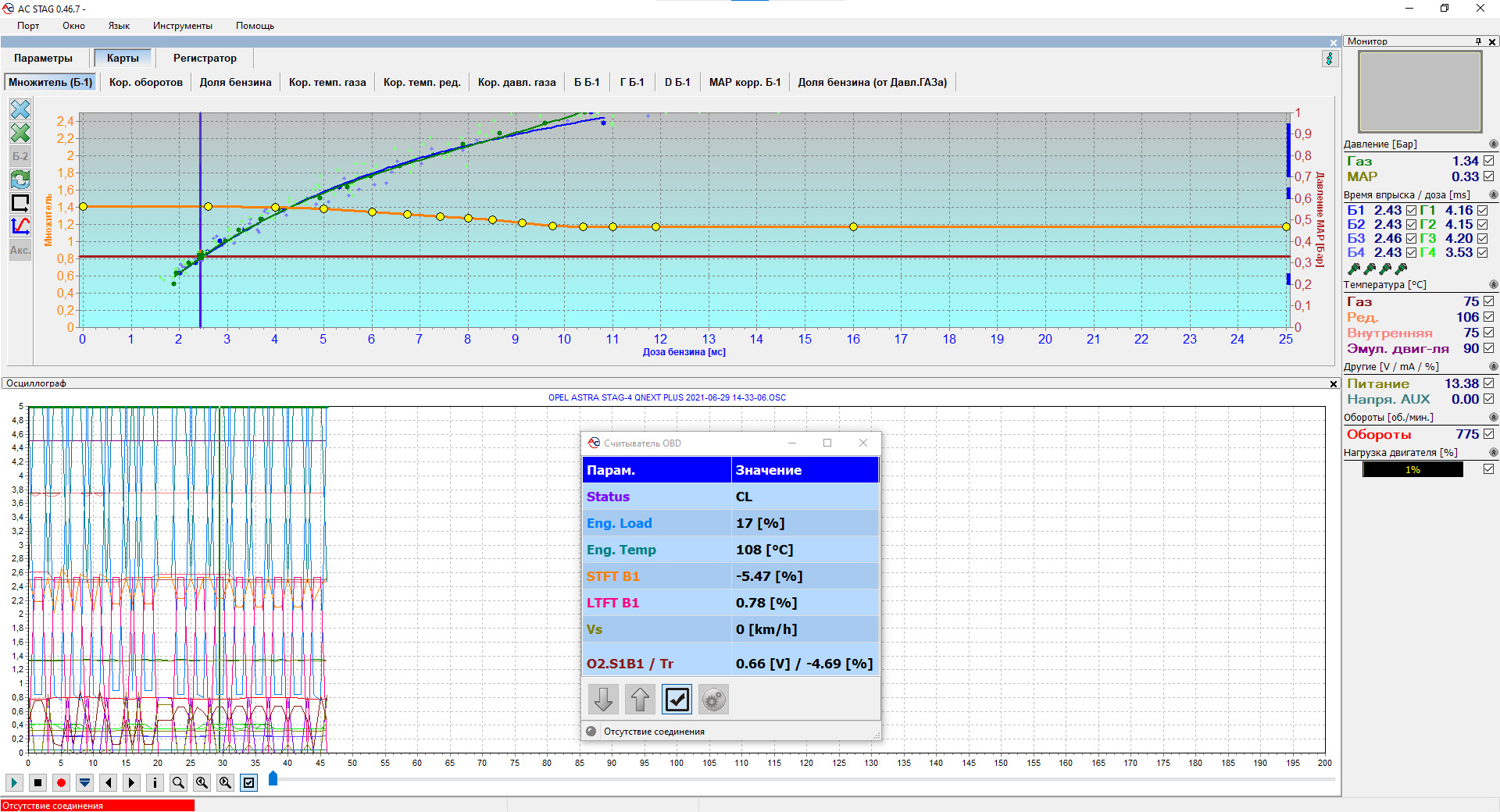1500x812 pixels.
Task: Click the red curve axes graph icon
Action: coord(20,226)
